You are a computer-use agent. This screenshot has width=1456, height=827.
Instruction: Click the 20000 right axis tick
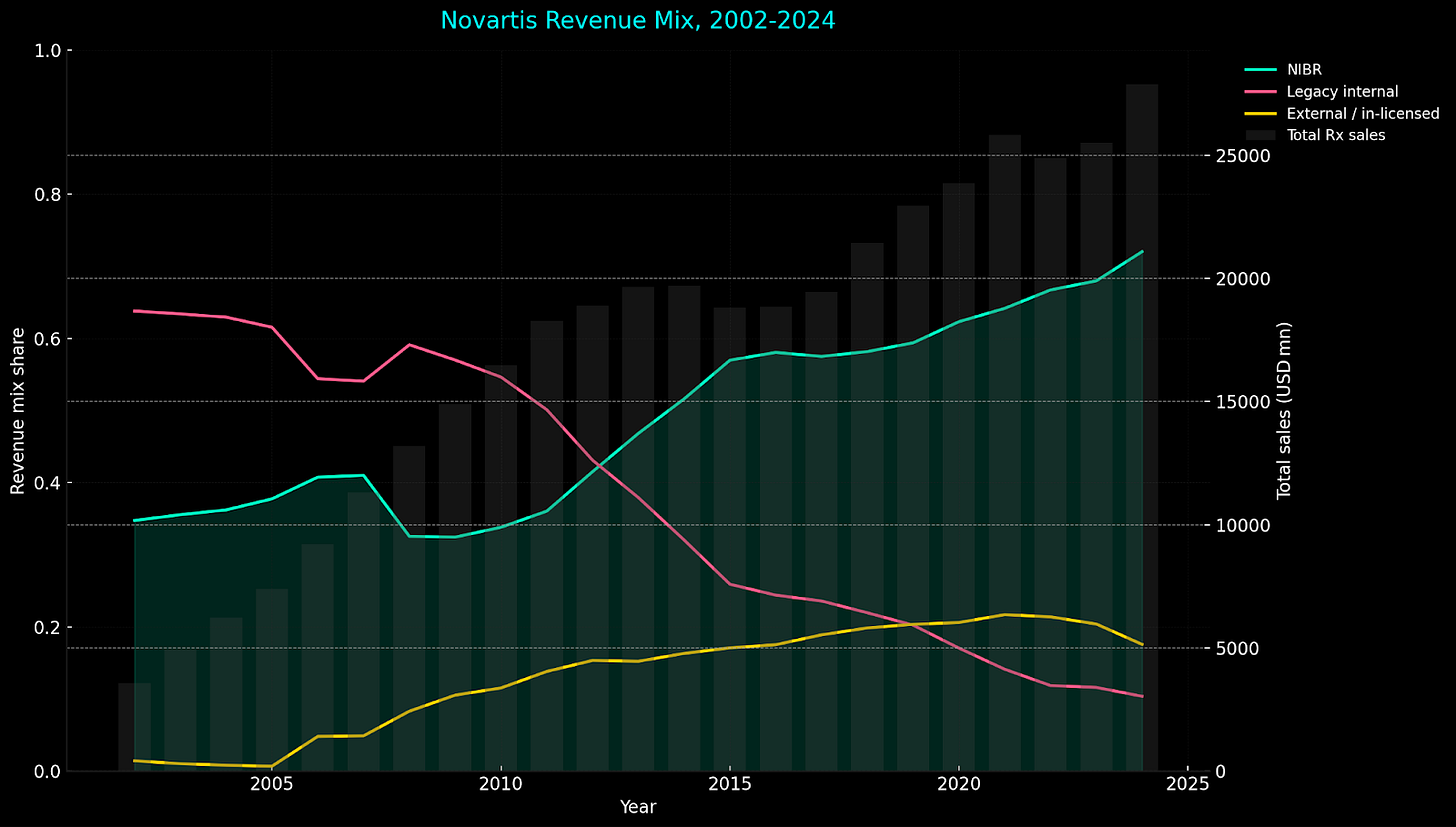pos(1242,278)
